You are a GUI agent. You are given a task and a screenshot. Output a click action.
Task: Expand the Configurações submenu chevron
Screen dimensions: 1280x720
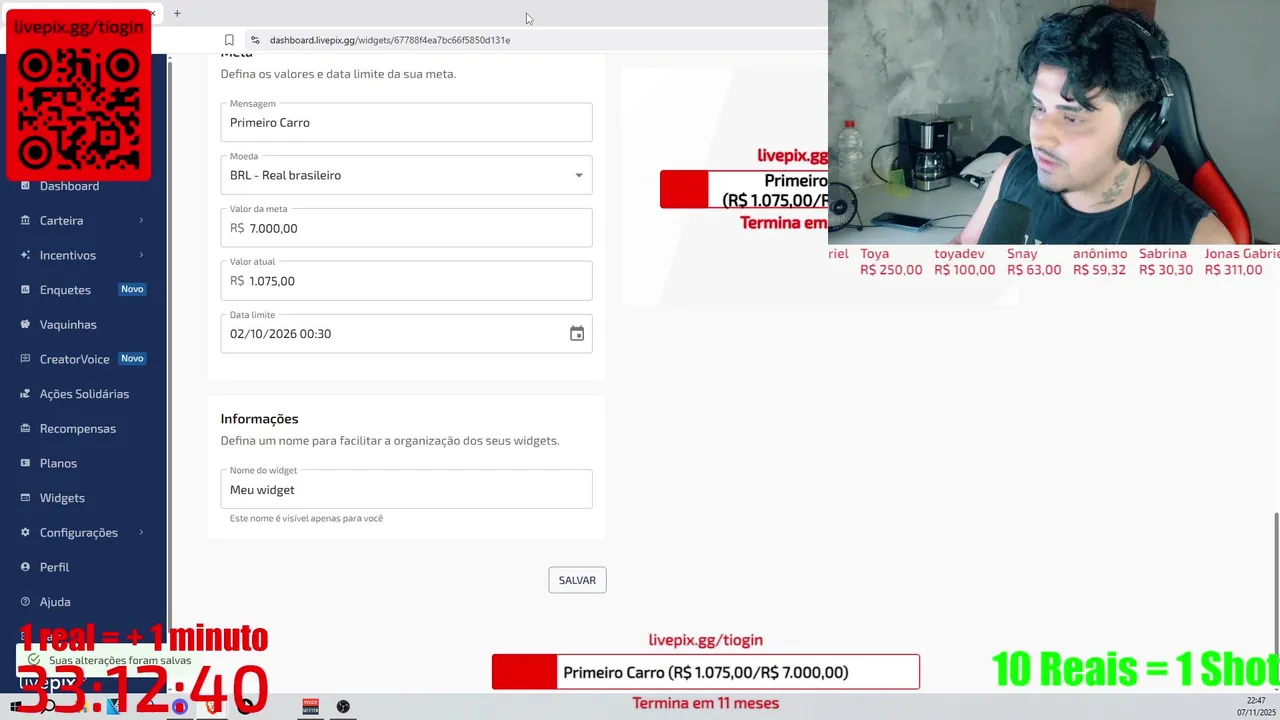tap(141, 532)
